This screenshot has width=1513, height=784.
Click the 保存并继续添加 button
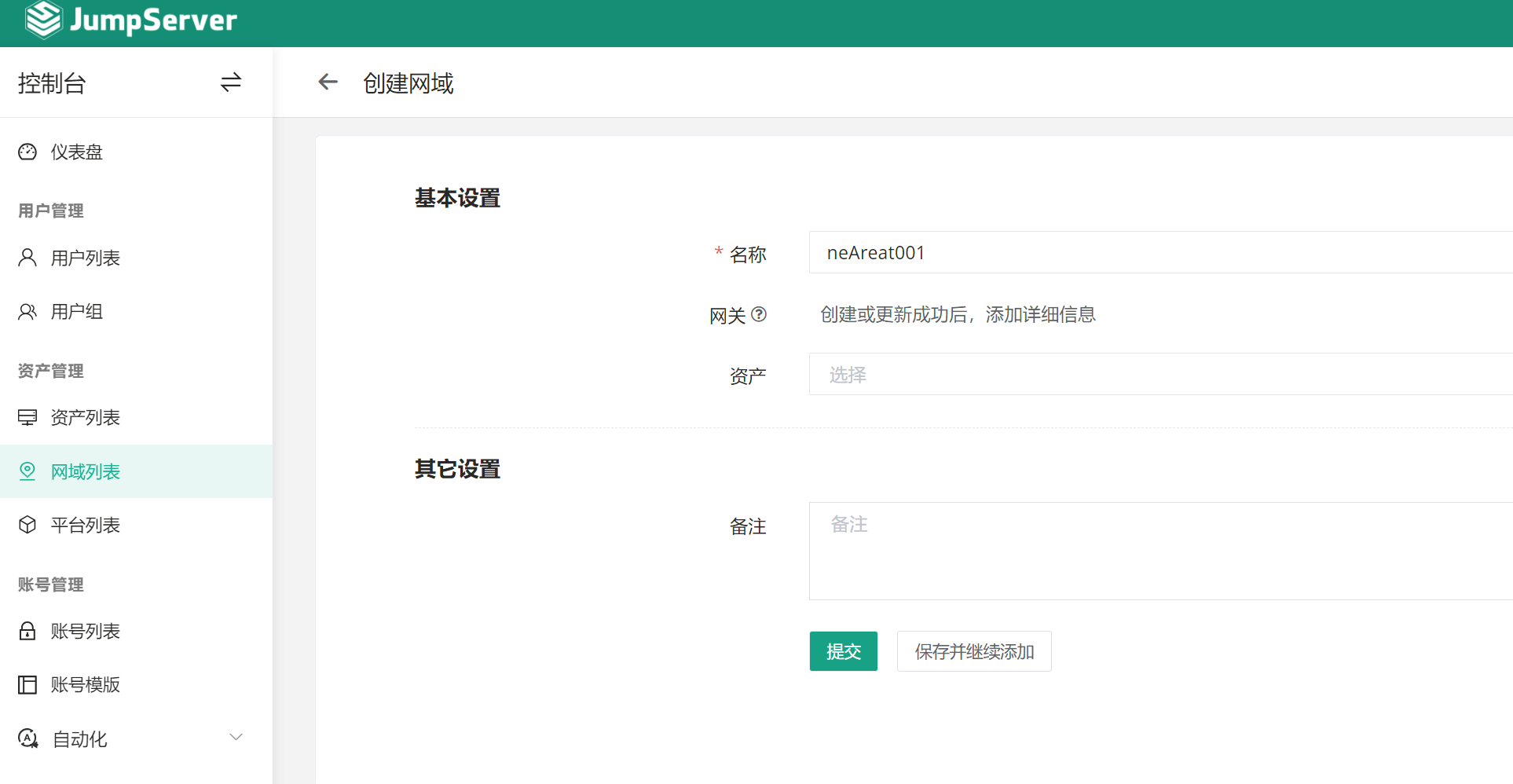tap(973, 651)
